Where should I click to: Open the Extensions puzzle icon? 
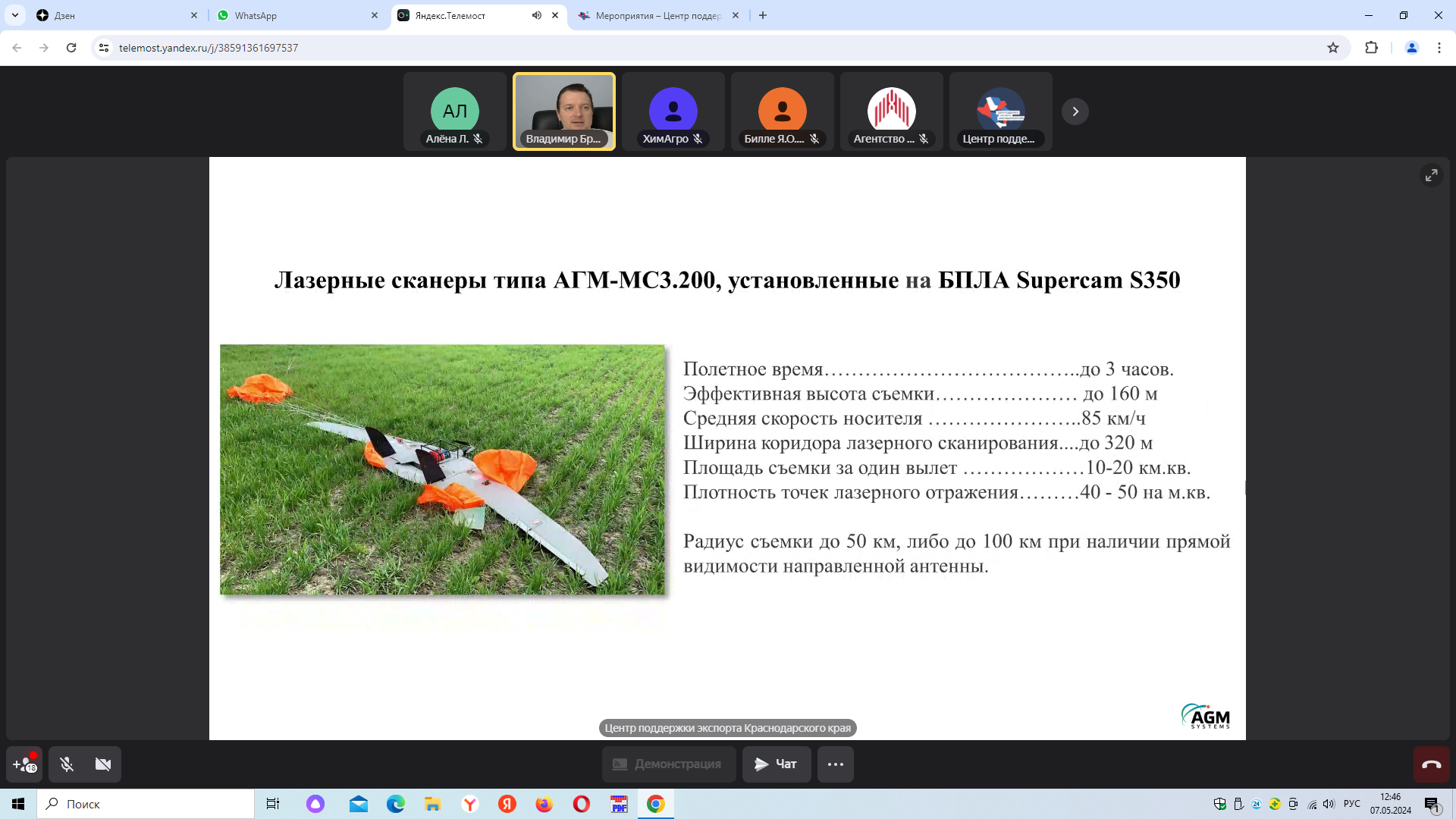pyautogui.click(x=1371, y=48)
